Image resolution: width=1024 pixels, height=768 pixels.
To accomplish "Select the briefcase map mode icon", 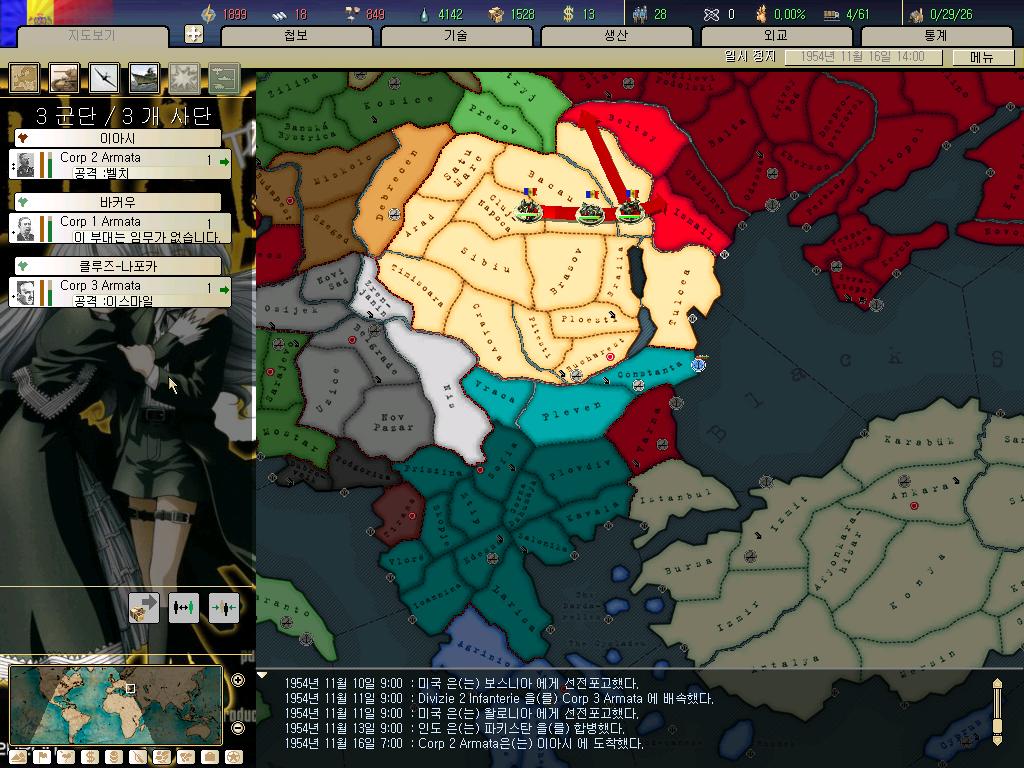I will 210,757.
